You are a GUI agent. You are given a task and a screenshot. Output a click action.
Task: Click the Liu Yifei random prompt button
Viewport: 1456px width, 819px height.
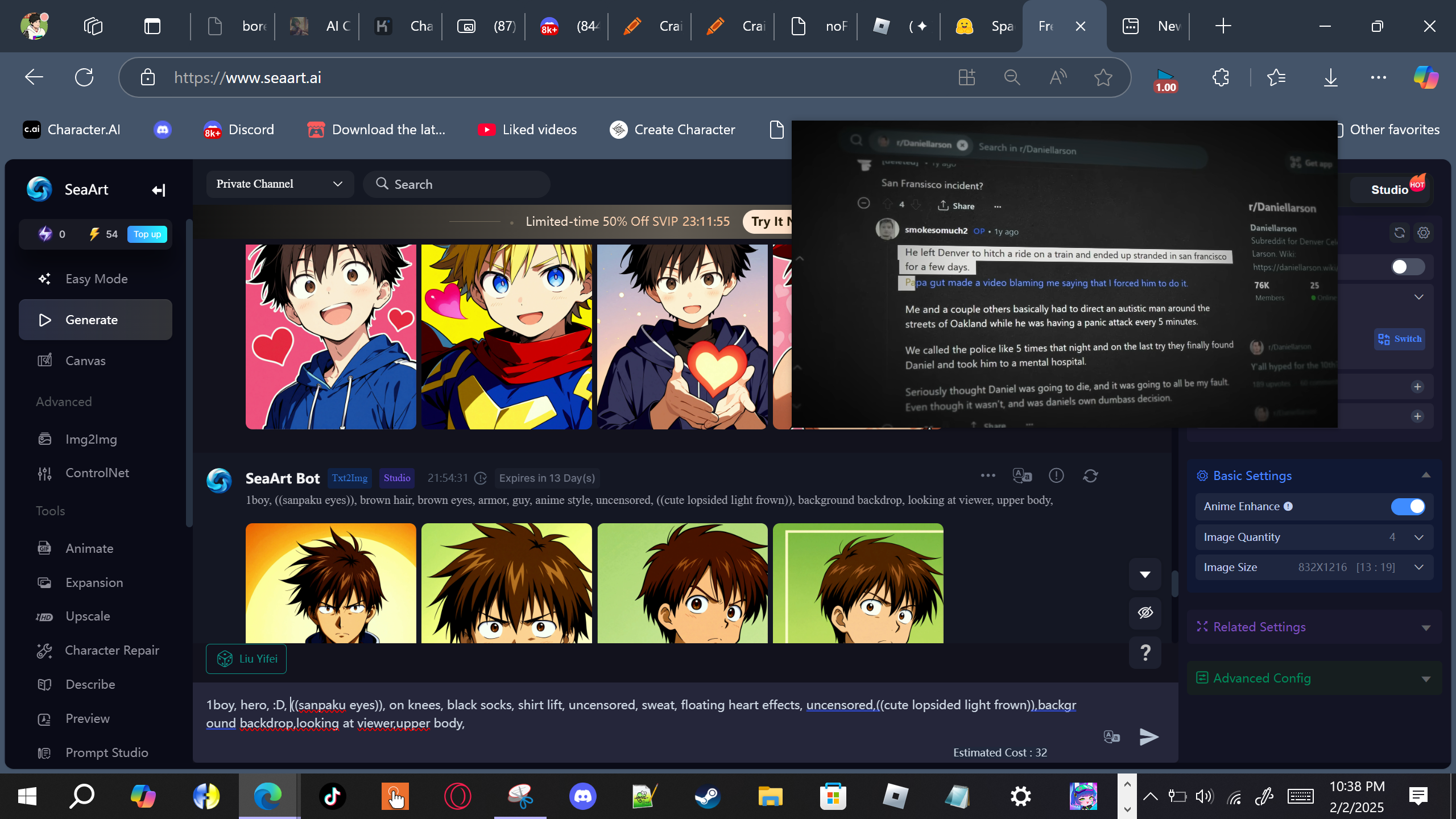(246, 659)
